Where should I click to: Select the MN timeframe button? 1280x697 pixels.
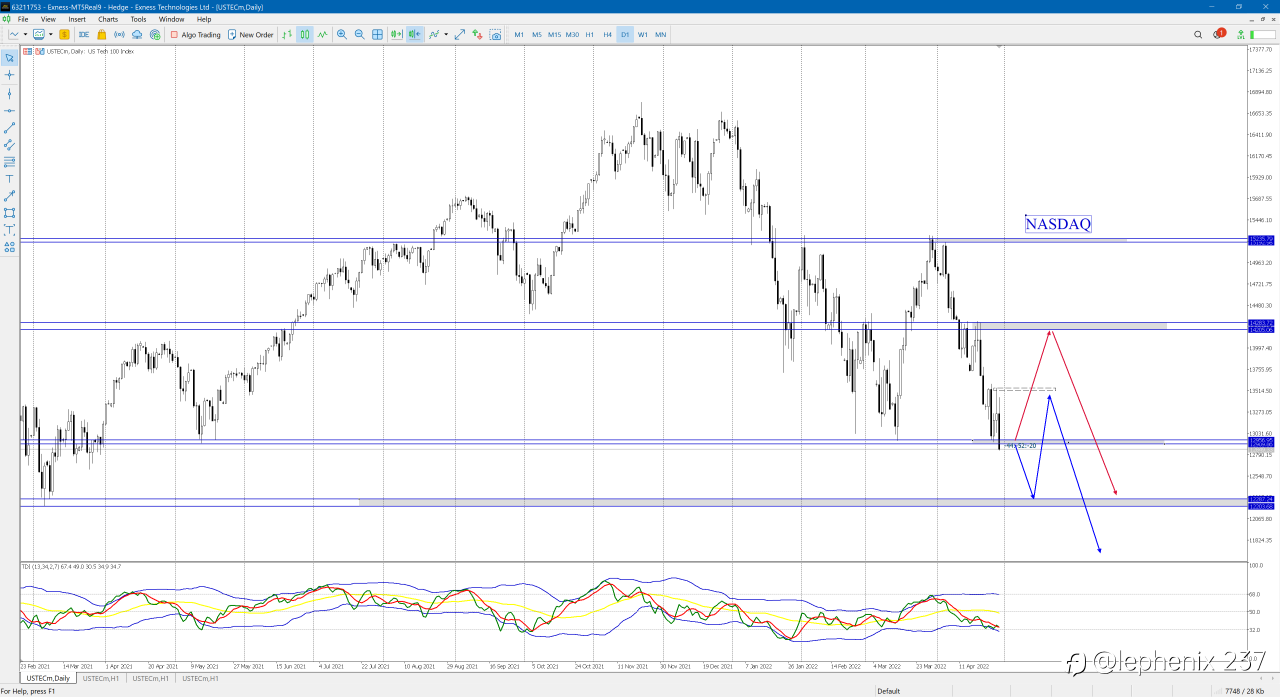tap(661, 34)
